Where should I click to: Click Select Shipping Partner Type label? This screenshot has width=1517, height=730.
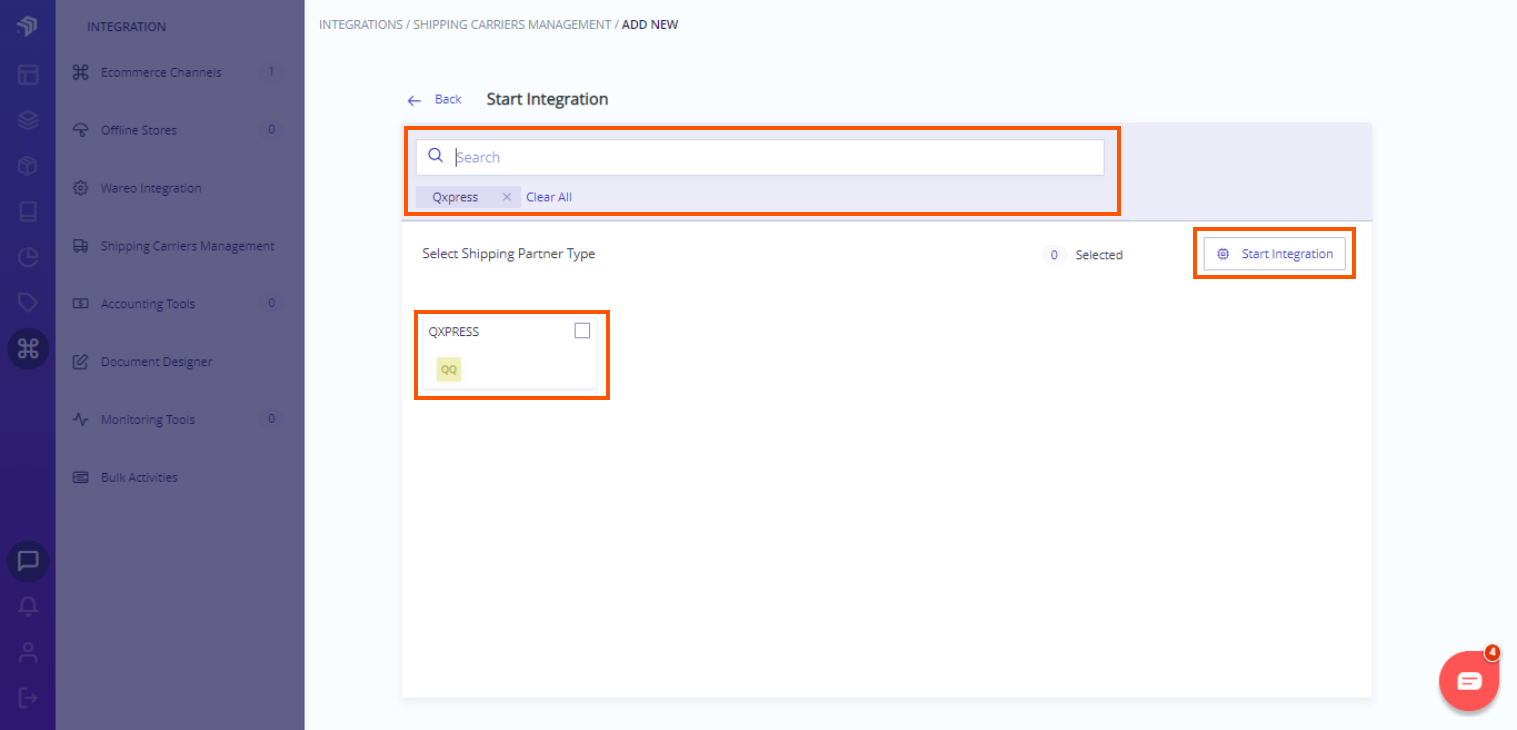509,254
